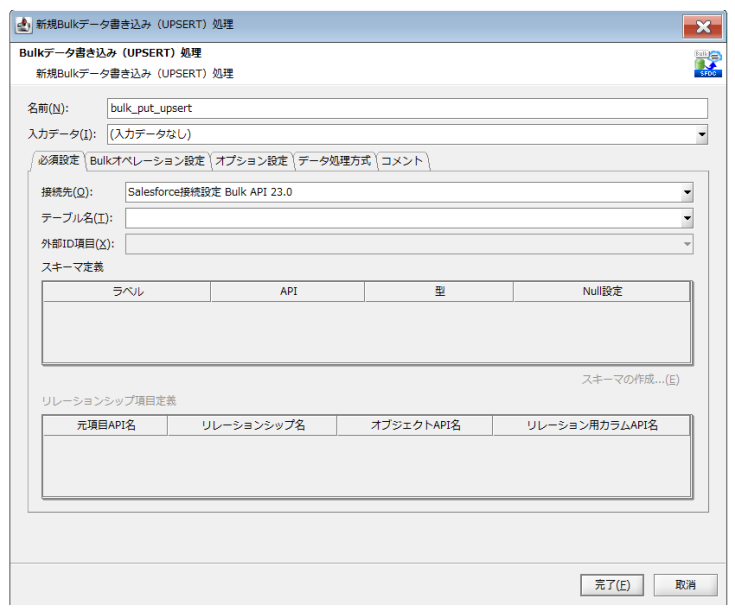The image size is (735, 613).
Task: Close the UPSERT dialog window
Action: tap(703, 27)
